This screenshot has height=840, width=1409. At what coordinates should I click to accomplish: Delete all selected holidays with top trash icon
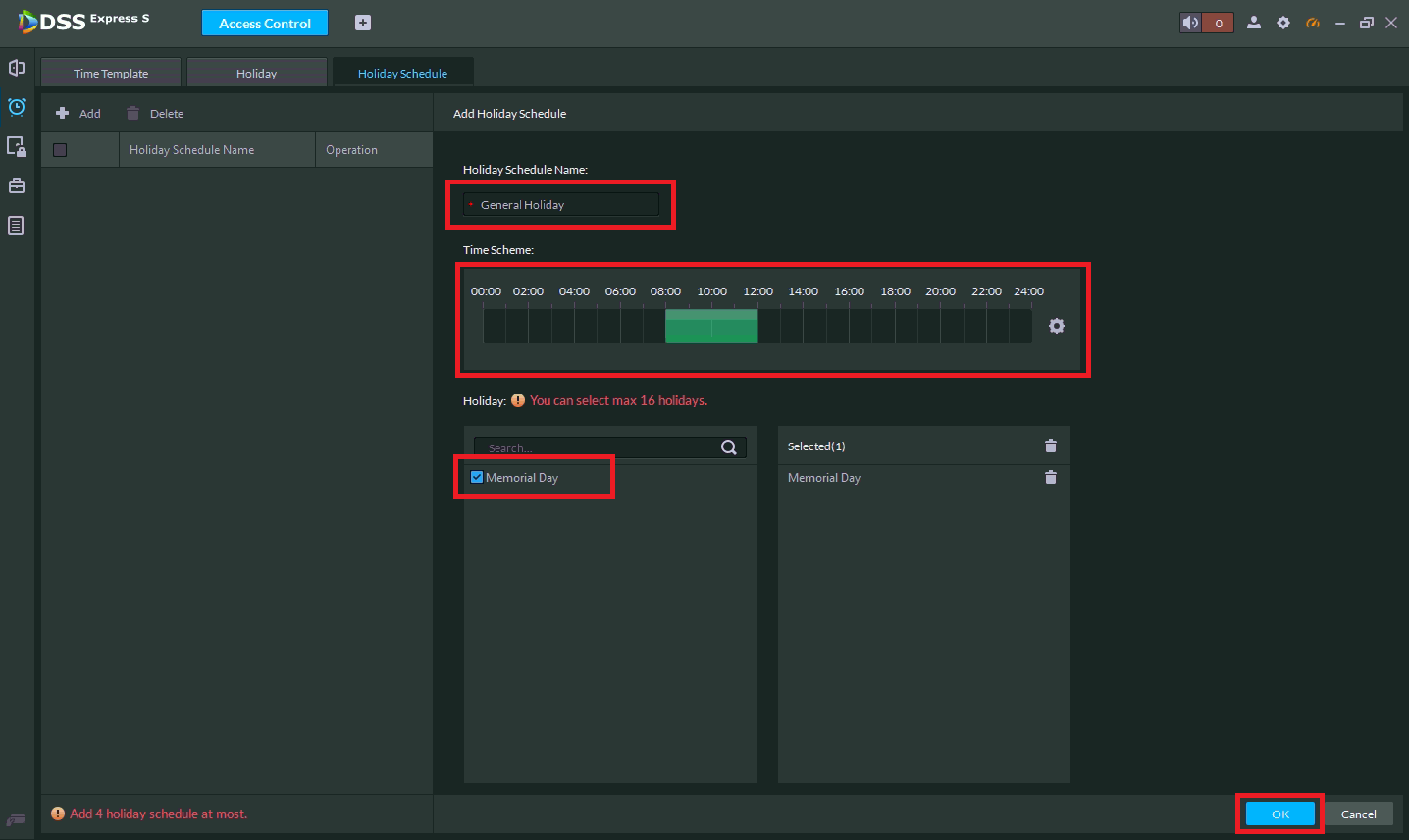[x=1050, y=446]
